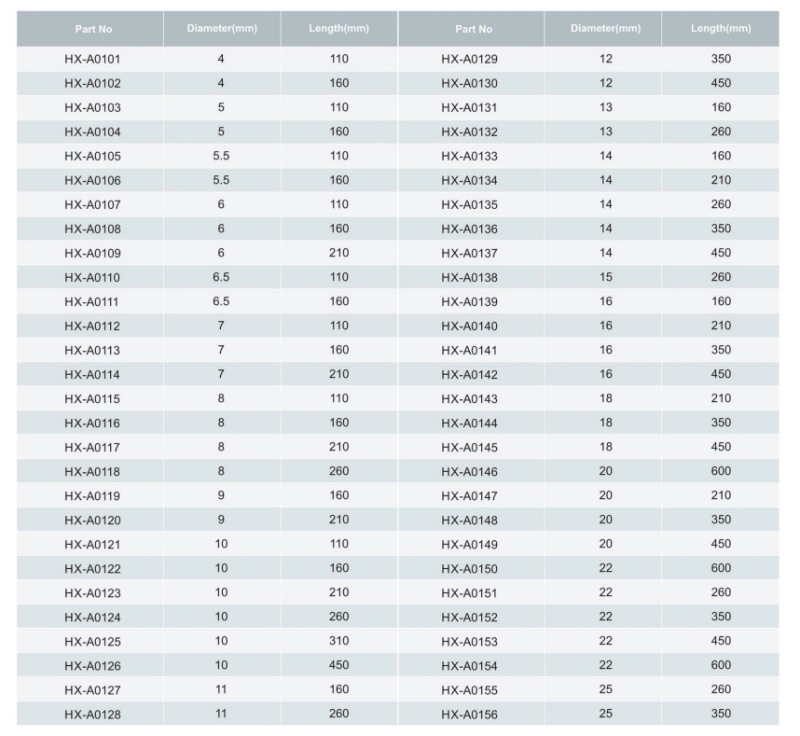Select the HX-A0105 part cell
800x736 pixels.
pyautogui.click(x=92, y=156)
